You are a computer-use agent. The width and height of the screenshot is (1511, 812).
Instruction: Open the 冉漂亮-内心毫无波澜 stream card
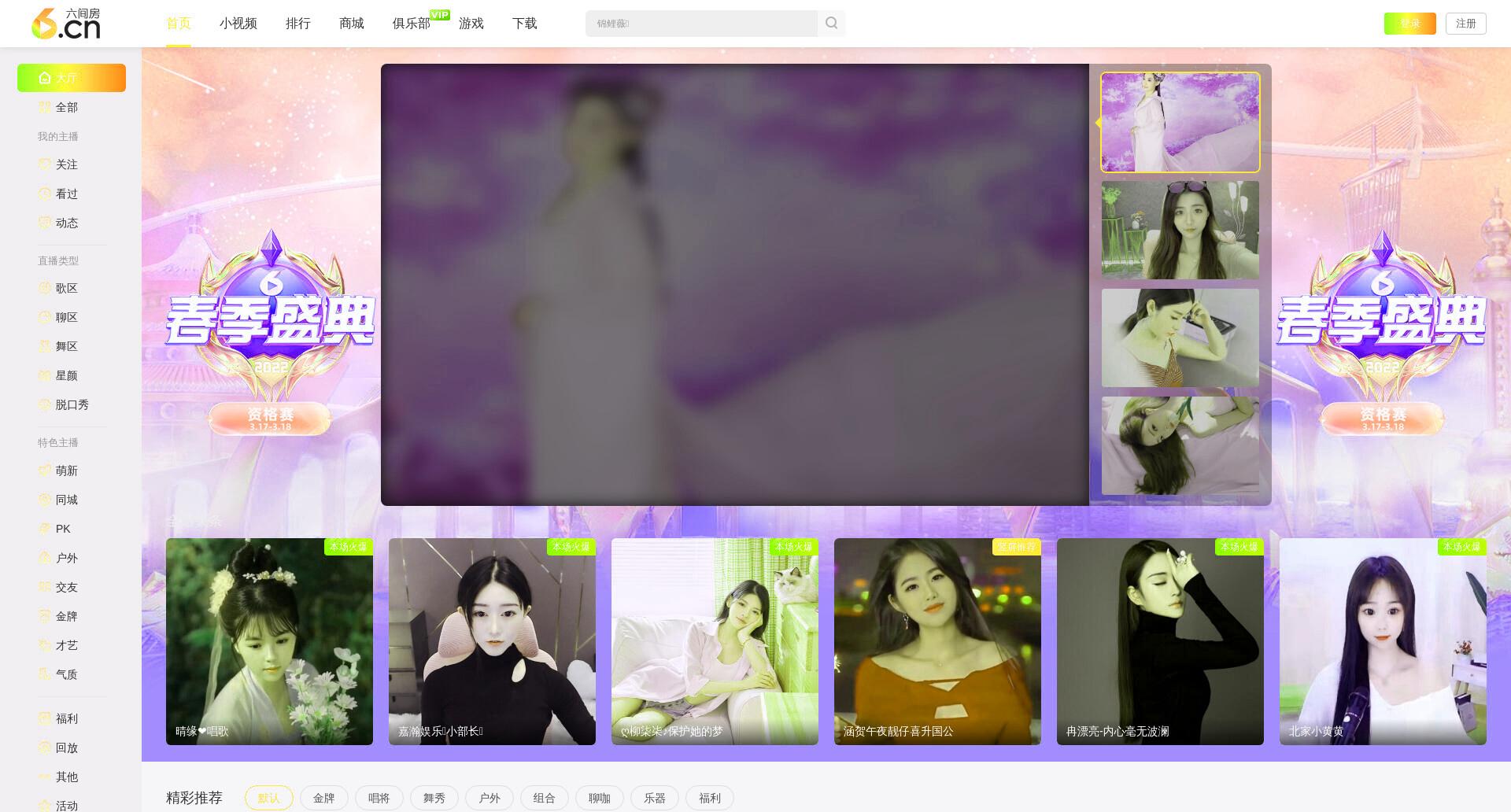[1160, 641]
